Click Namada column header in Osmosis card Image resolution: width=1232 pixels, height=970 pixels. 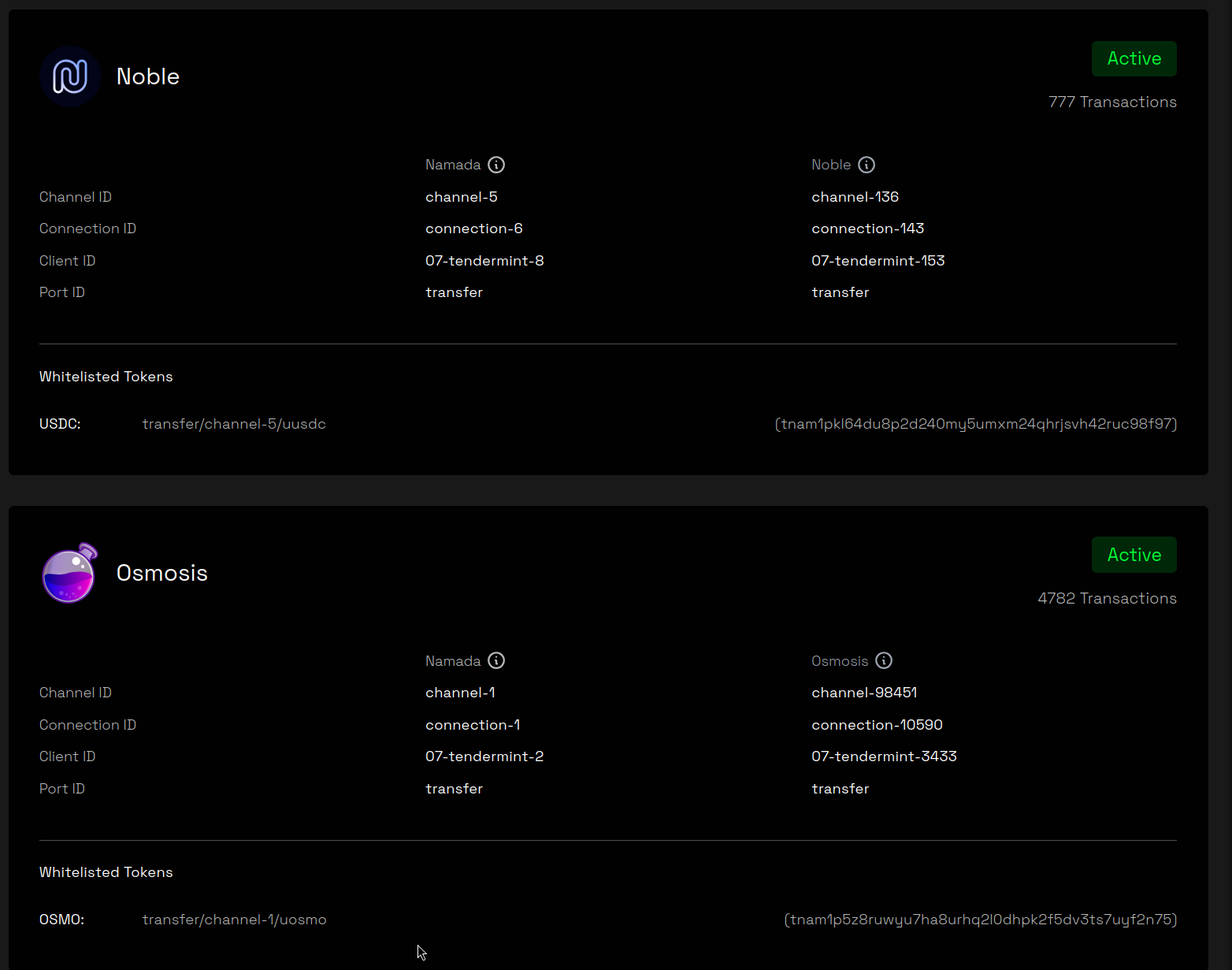click(453, 661)
